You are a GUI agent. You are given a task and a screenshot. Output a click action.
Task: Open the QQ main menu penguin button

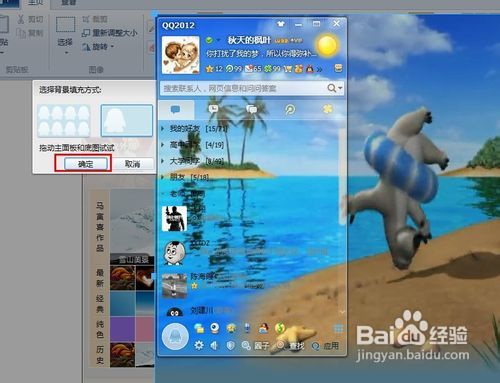175,337
